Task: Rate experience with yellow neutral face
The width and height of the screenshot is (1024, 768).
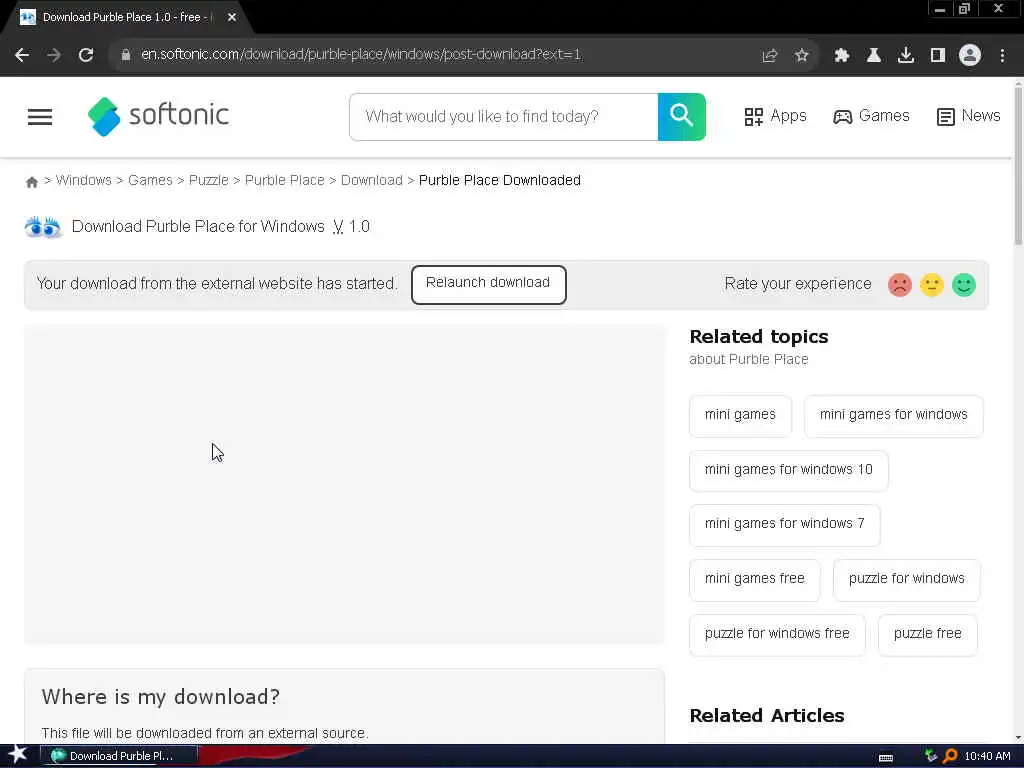Action: pyautogui.click(x=932, y=285)
